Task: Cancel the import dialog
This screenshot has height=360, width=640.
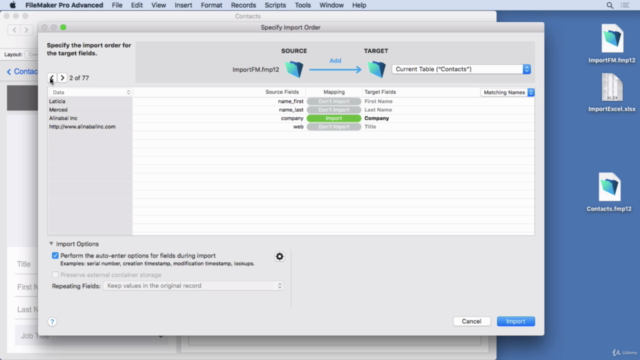Action: click(471, 321)
